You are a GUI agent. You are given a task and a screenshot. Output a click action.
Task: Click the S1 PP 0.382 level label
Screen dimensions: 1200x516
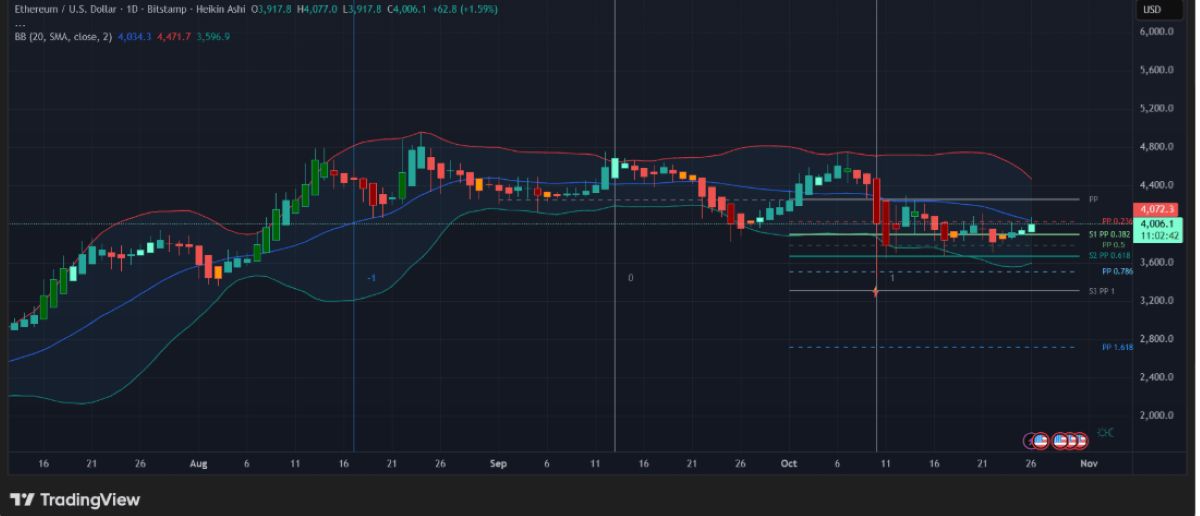(x=1110, y=234)
